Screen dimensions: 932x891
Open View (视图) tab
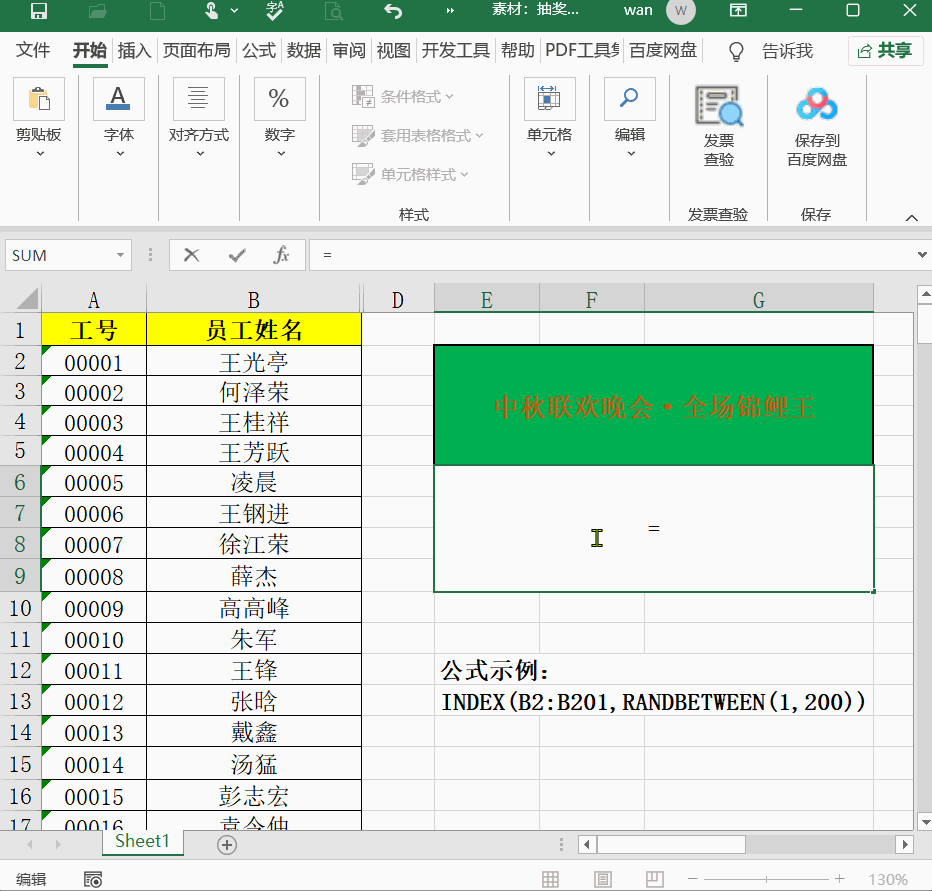393,51
